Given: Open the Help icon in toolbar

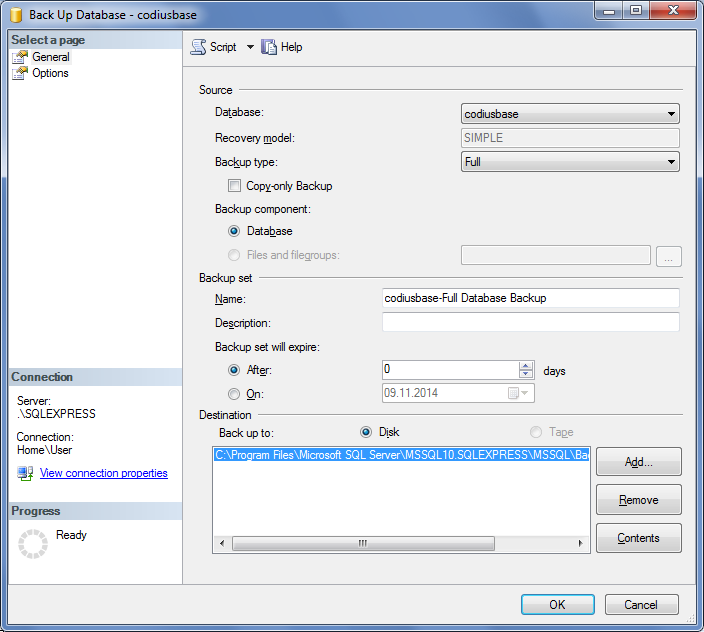Looking at the screenshot, I should 269,47.
